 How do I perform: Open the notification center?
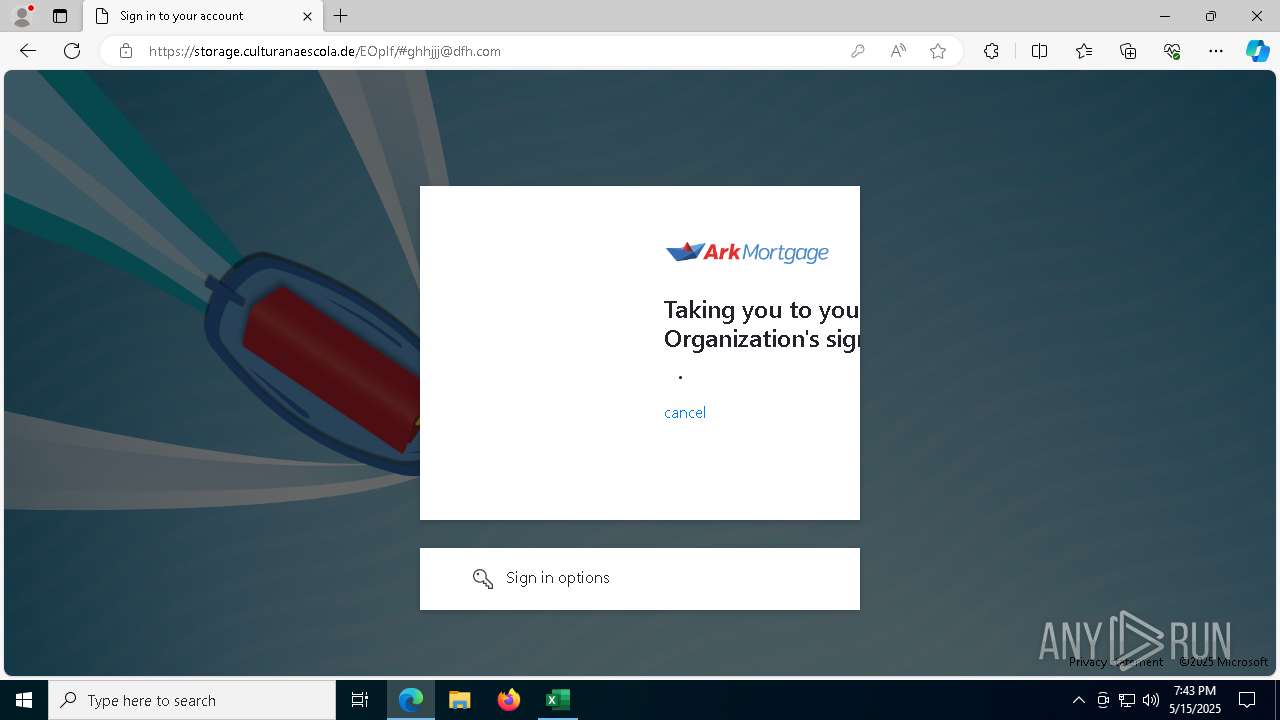click(1247, 700)
